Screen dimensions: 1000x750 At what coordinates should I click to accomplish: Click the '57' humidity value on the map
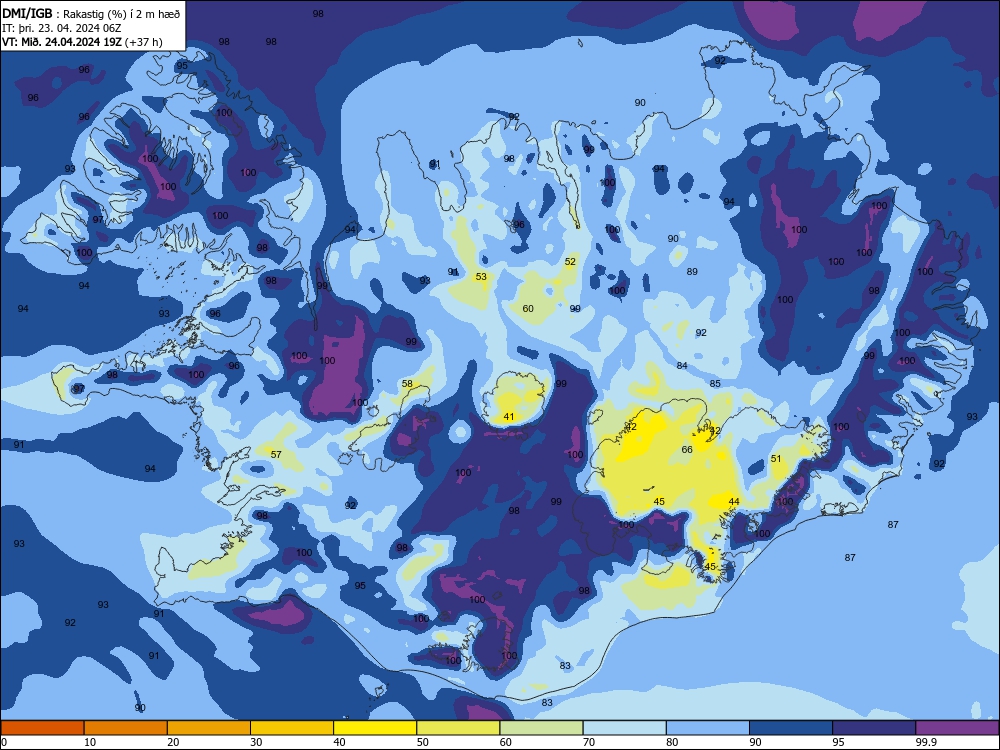276,455
